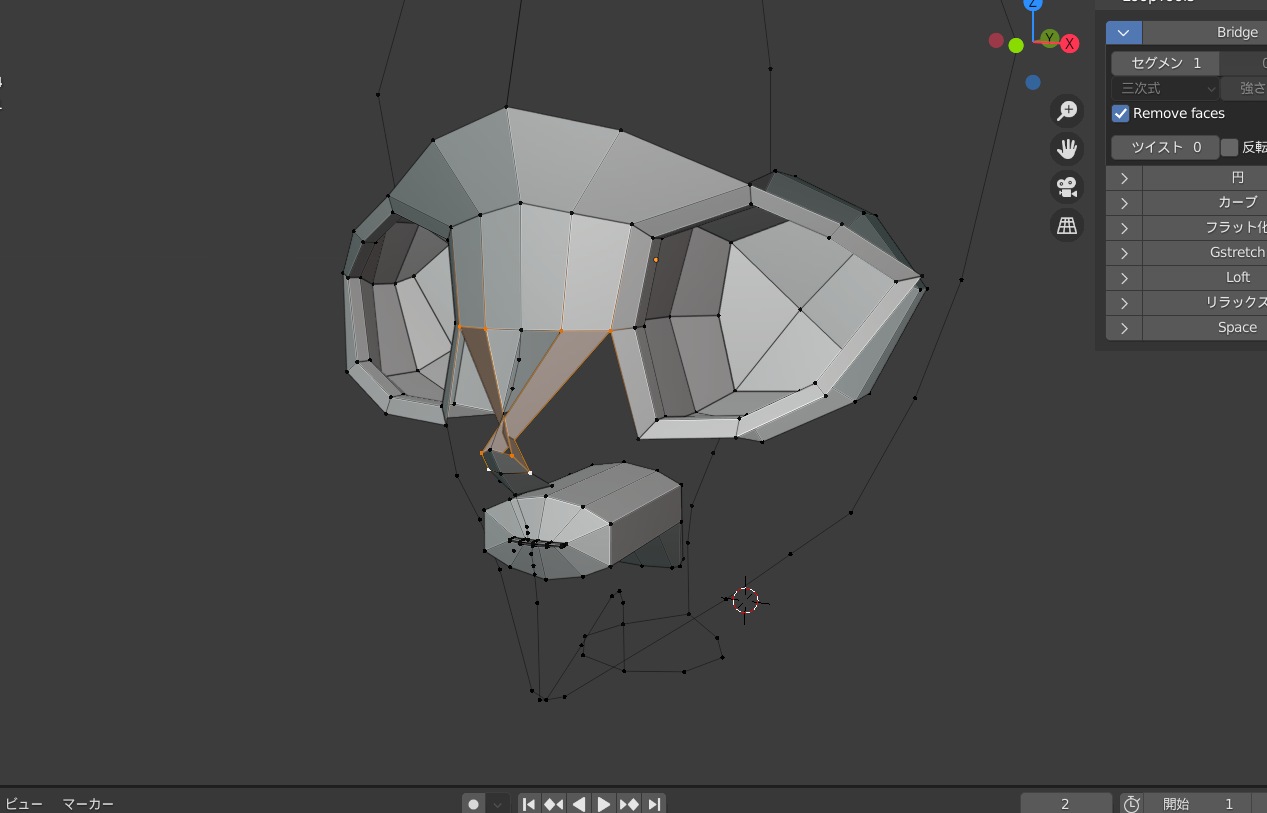Run the Bridge LoopTools button
The height and width of the screenshot is (813, 1267).
point(1205,33)
